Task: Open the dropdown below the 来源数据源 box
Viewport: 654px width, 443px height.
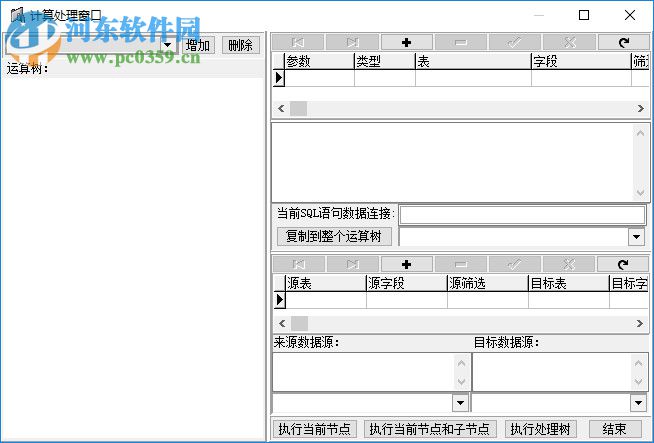Action: tap(460, 403)
